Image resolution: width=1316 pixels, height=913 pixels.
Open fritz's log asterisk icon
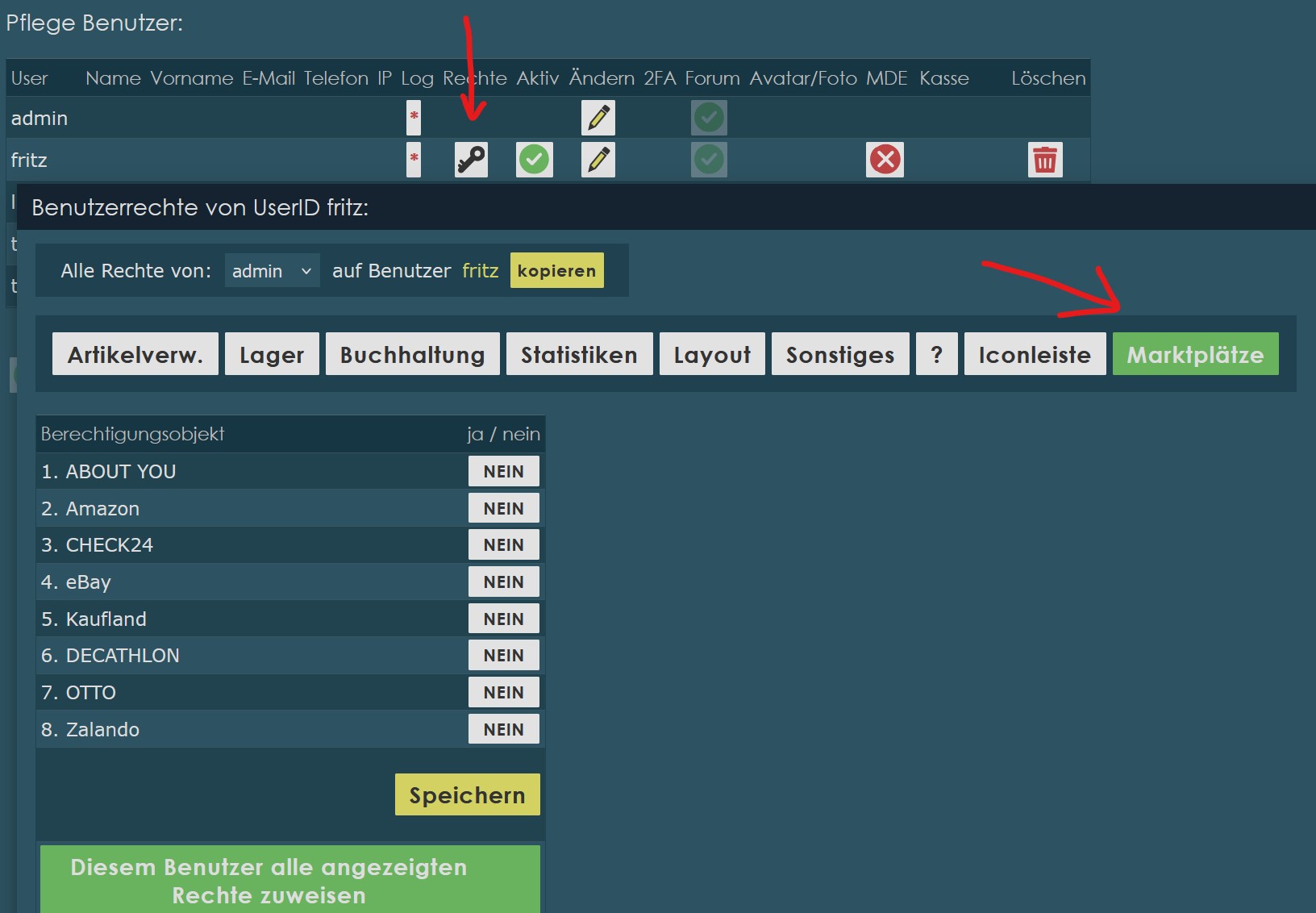414,160
